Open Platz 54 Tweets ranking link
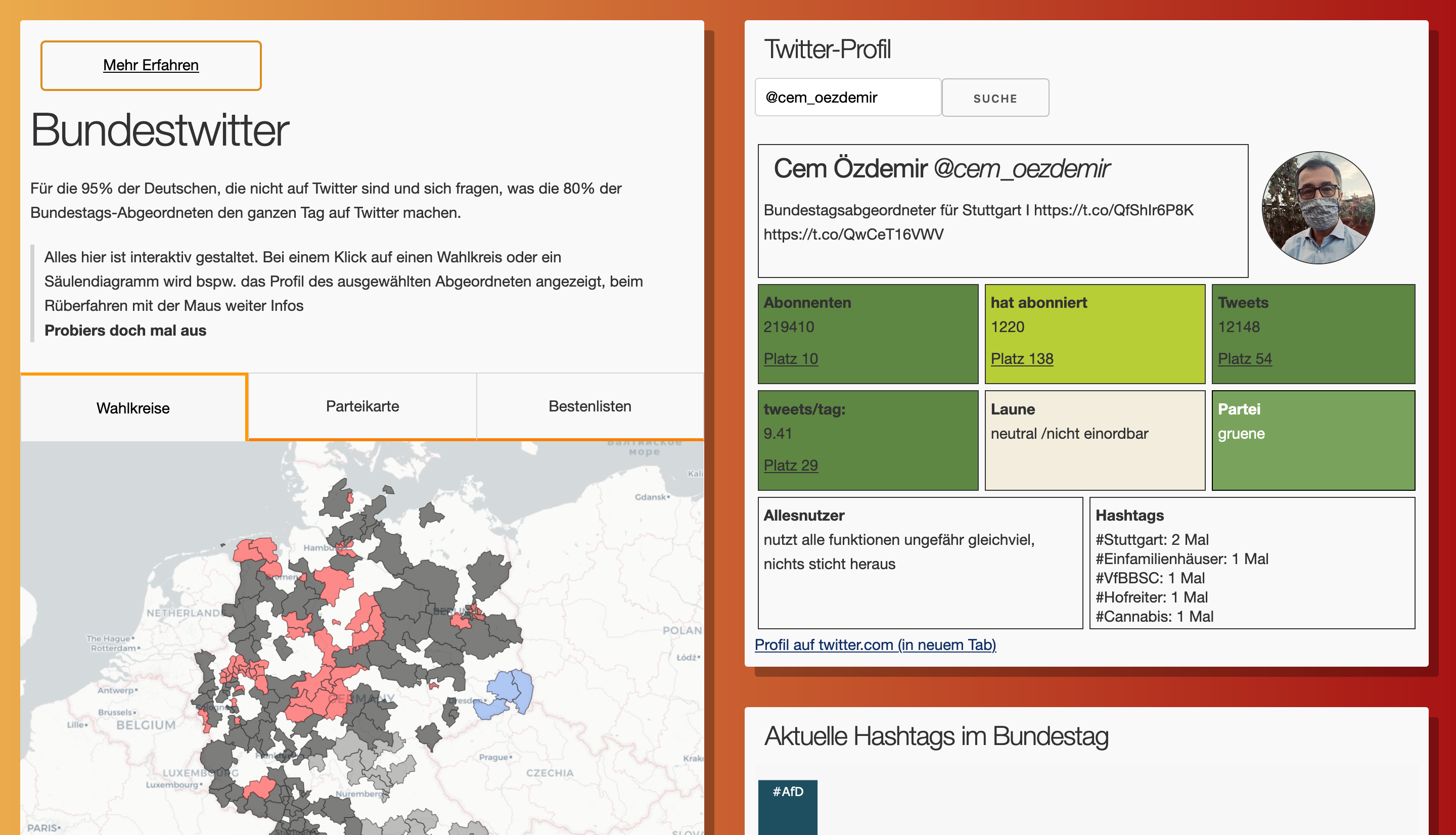Screen dimensions: 1456x835 click(x=1244, y=358)
